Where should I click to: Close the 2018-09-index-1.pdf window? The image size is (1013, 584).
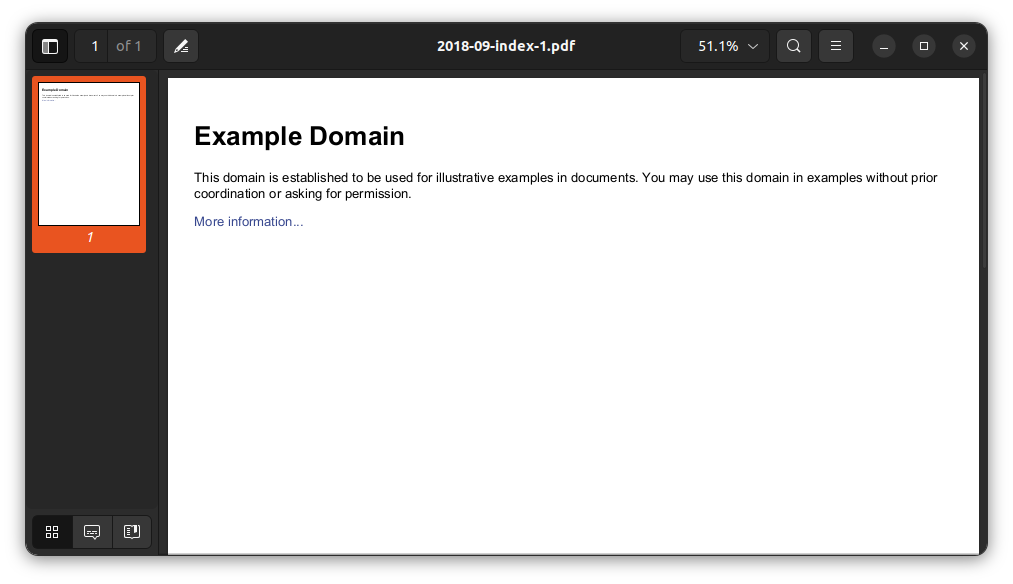[x=963, y=46]
